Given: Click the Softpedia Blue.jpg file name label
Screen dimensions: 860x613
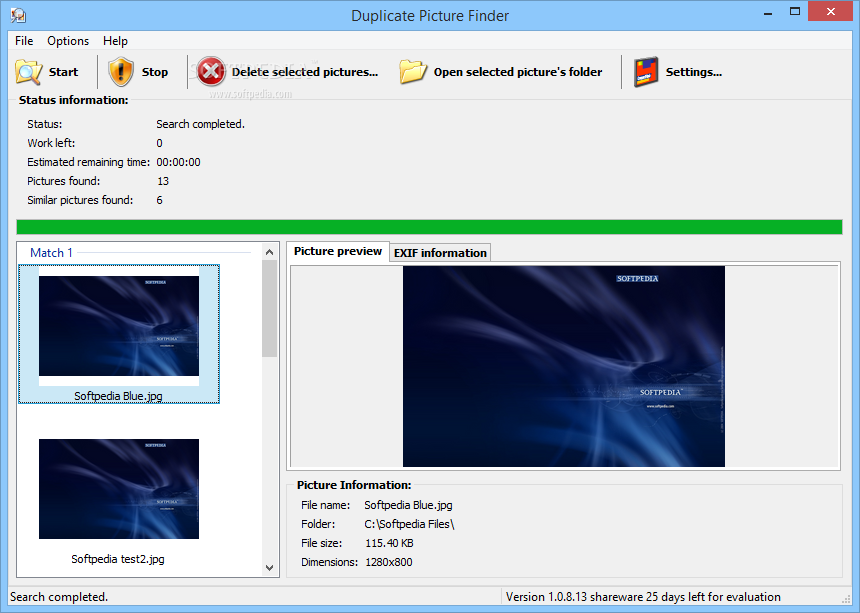Looking at the screenshot, I should click(118, 396).
